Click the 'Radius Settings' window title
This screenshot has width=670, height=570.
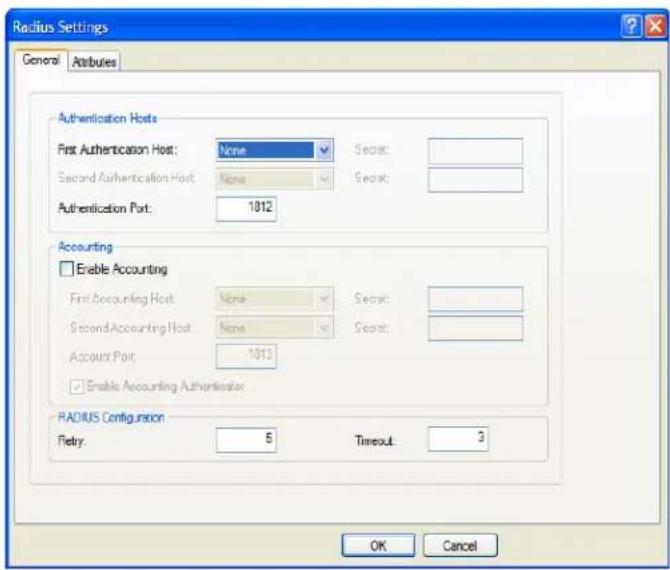[60, 27]
